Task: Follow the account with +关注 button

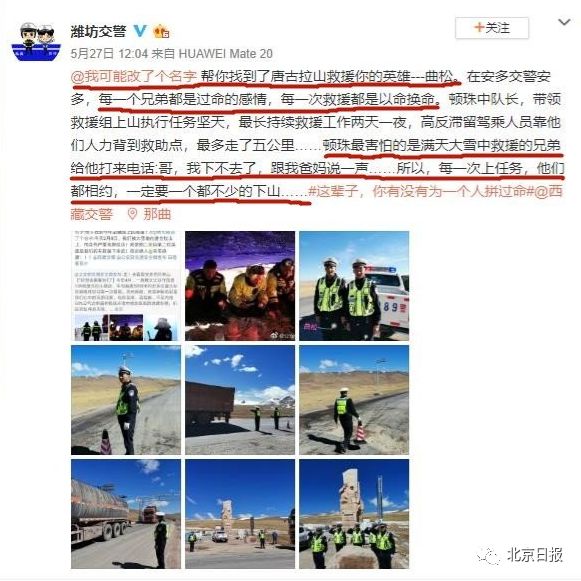Action: (492, 28)
